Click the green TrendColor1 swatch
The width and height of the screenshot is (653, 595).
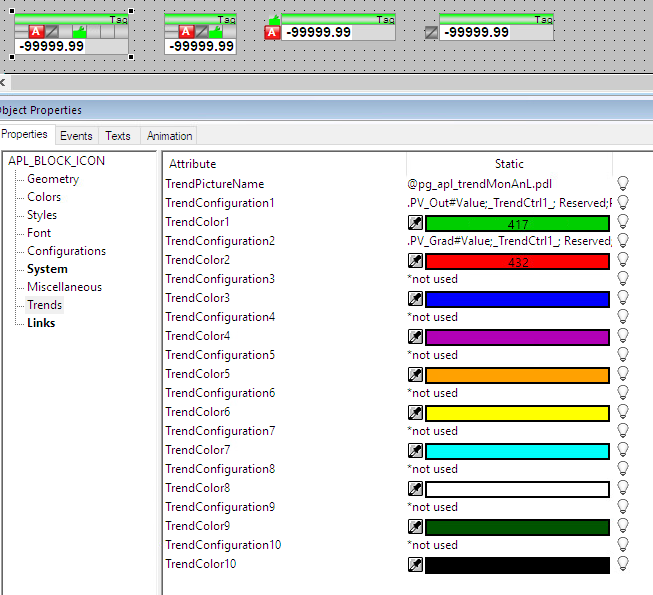[517, 223]
